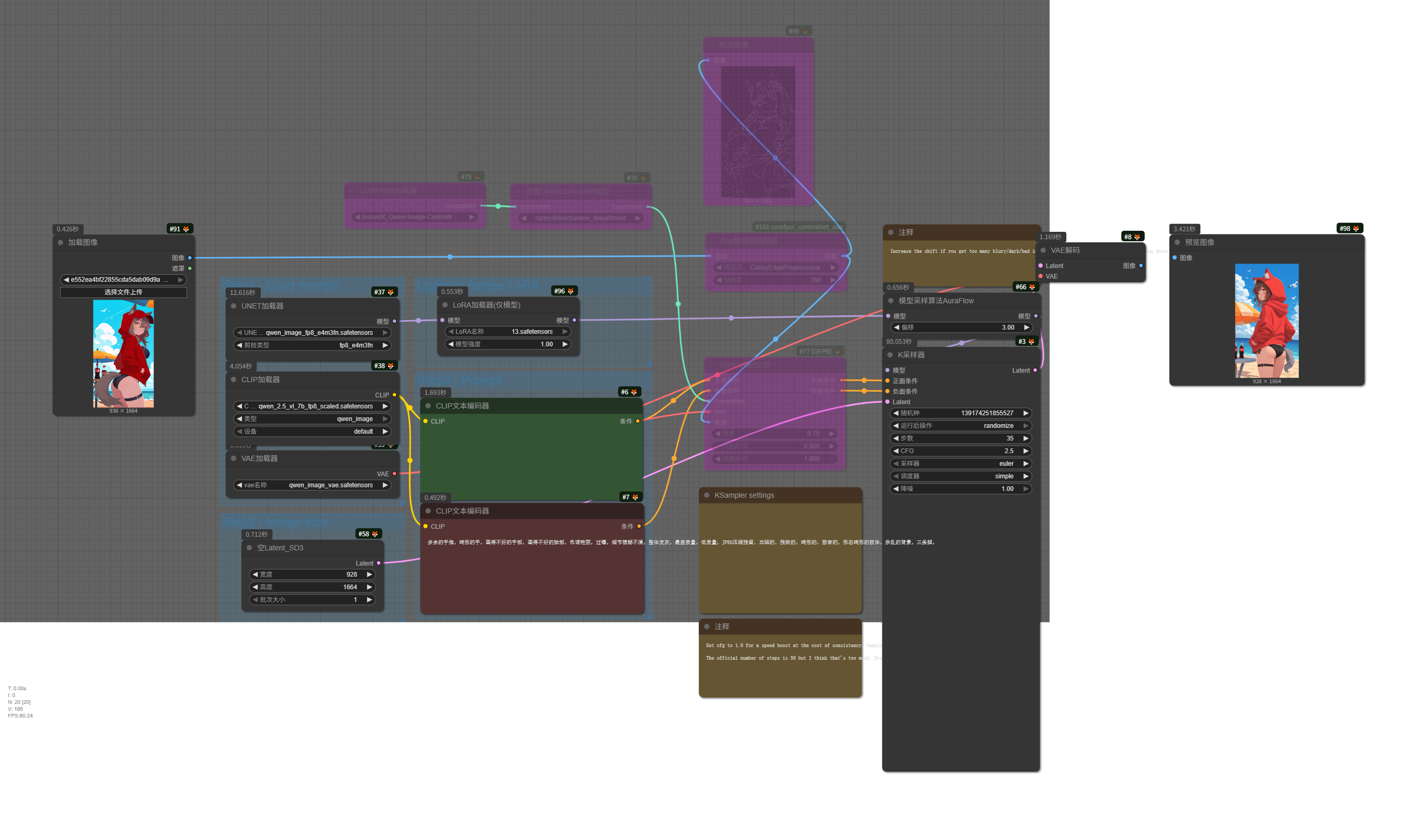The height and width of the screenshot is (840, 1417).
Task: Open the 调度器 simple selection widget
Action: tap(960, 476)
